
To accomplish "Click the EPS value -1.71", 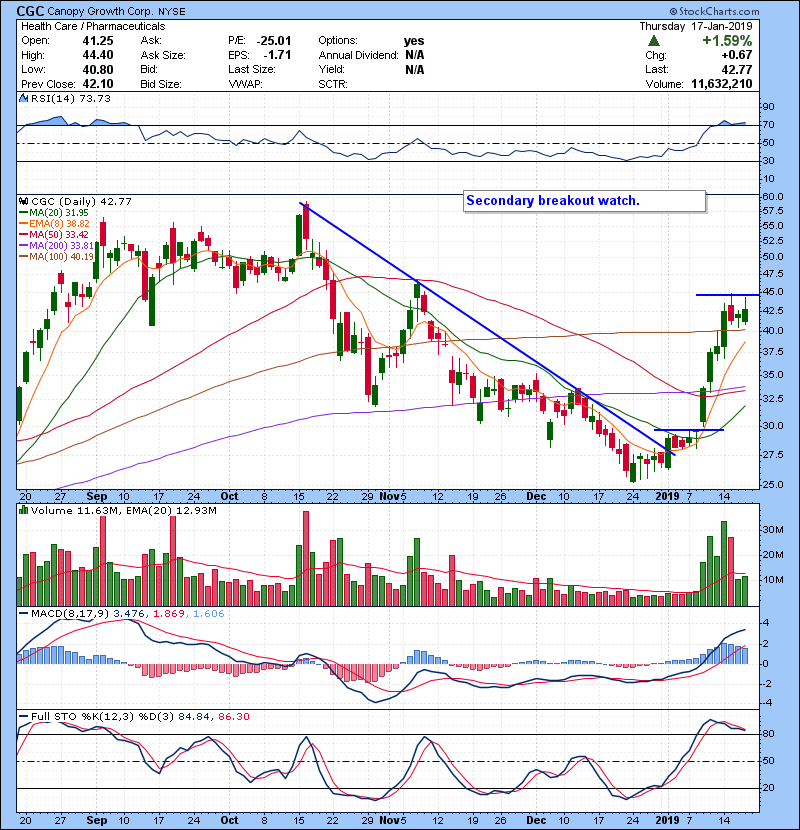I will click(277, 55).
